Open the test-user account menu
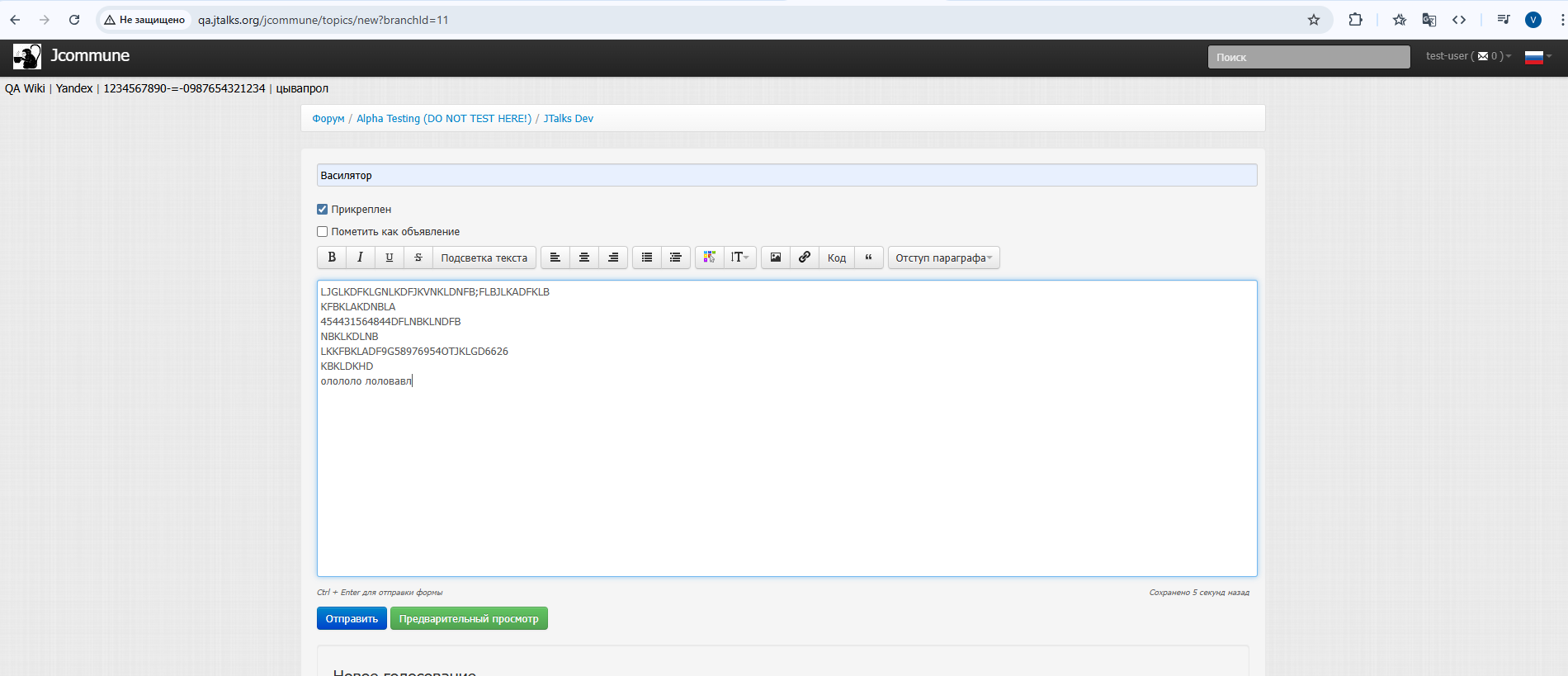Viewport: 1568px width, 676px height. pos(1467,56)
